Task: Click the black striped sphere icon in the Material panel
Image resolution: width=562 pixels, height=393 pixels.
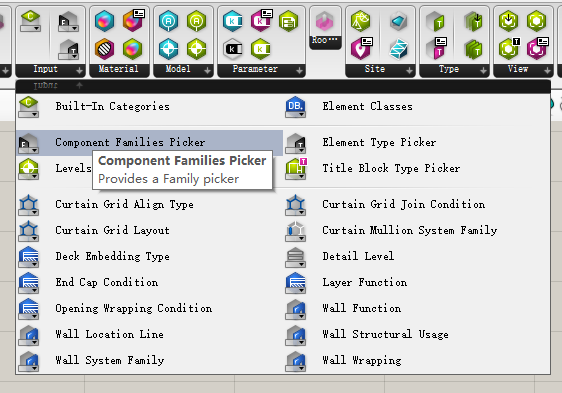Action: (104, 49)
